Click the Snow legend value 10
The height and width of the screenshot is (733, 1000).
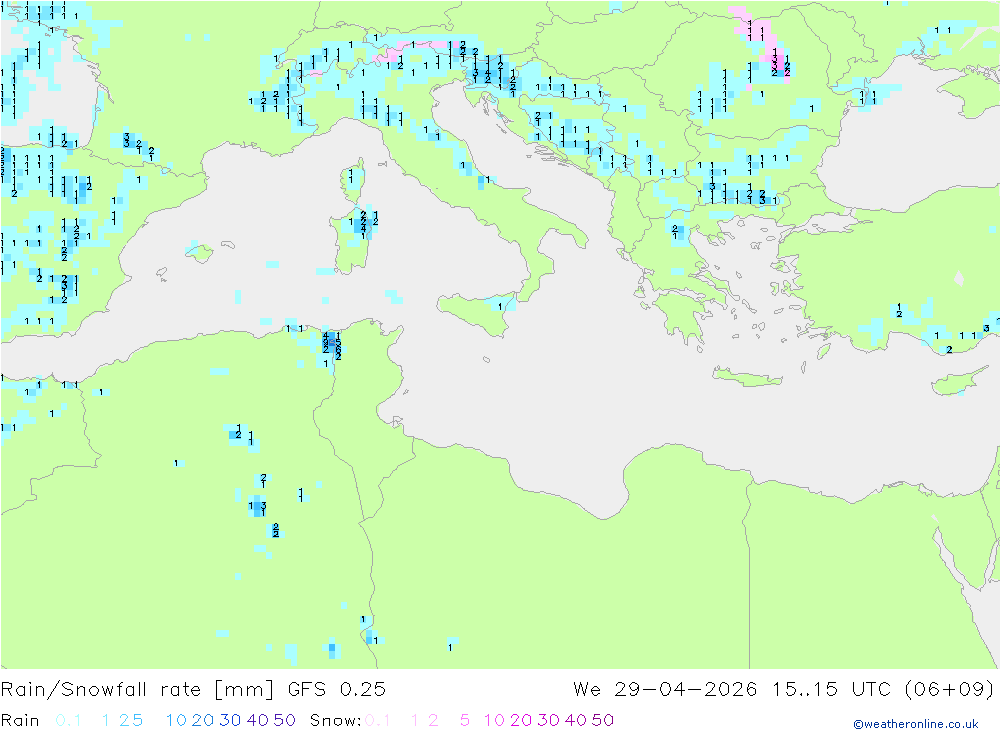[x=494, y=720]
